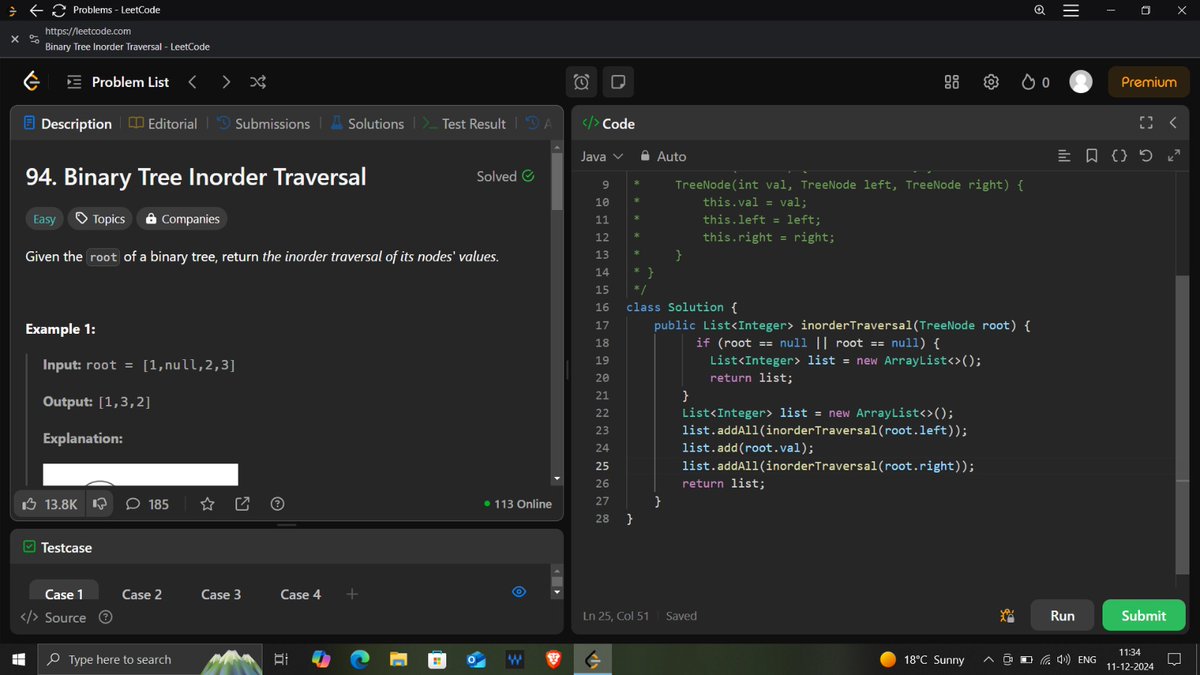Submit the solution
Viewport: 1200px width, 675px height.
coord(1143,616)
